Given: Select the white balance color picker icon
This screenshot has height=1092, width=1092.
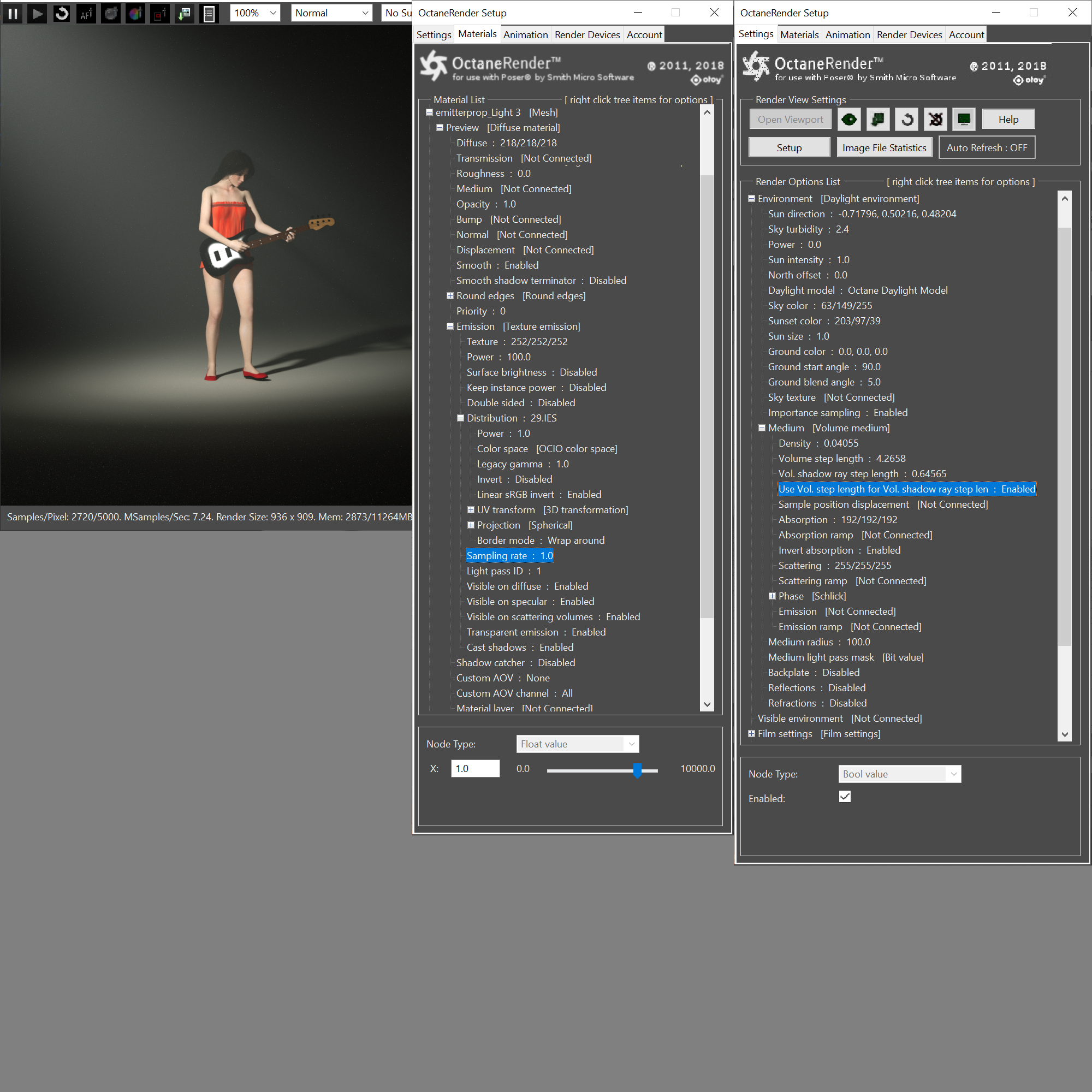Looking at the screenshot, I should tap(135, 13).
